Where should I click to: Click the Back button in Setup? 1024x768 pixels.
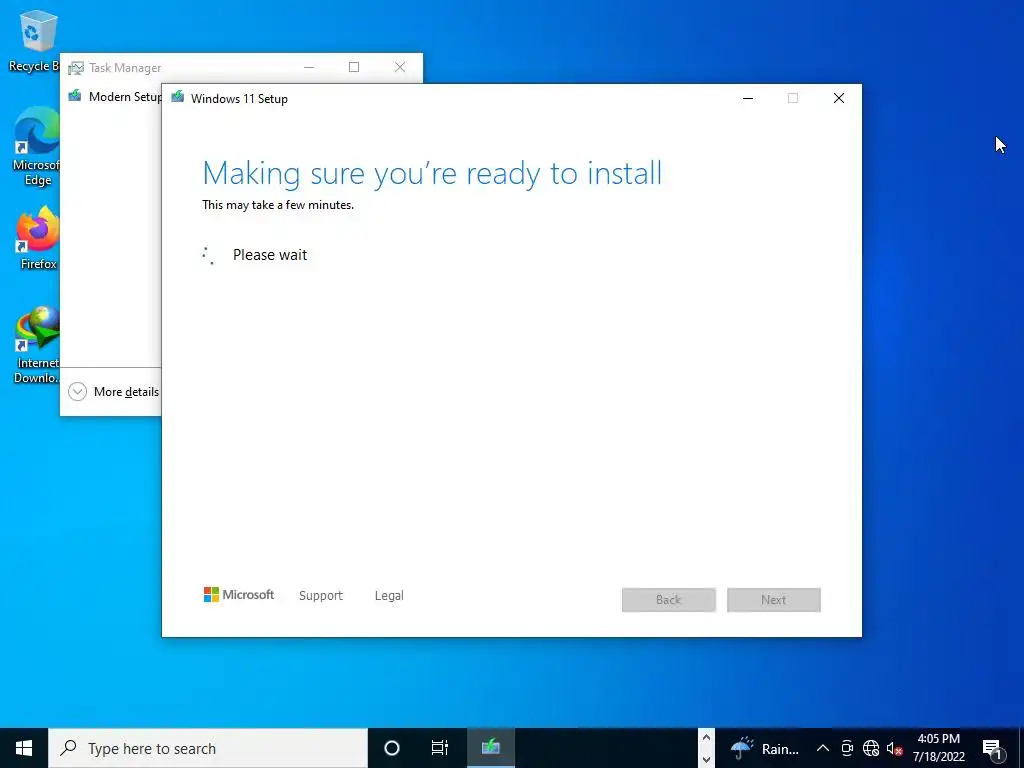pyautogui.click(x=669, y=600)
